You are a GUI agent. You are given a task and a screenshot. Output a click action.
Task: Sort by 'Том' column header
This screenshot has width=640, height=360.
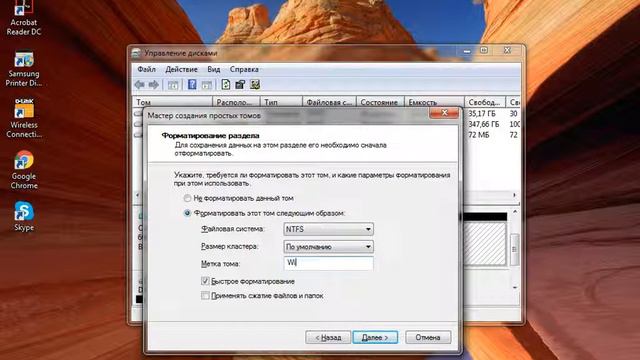point(173,102)
